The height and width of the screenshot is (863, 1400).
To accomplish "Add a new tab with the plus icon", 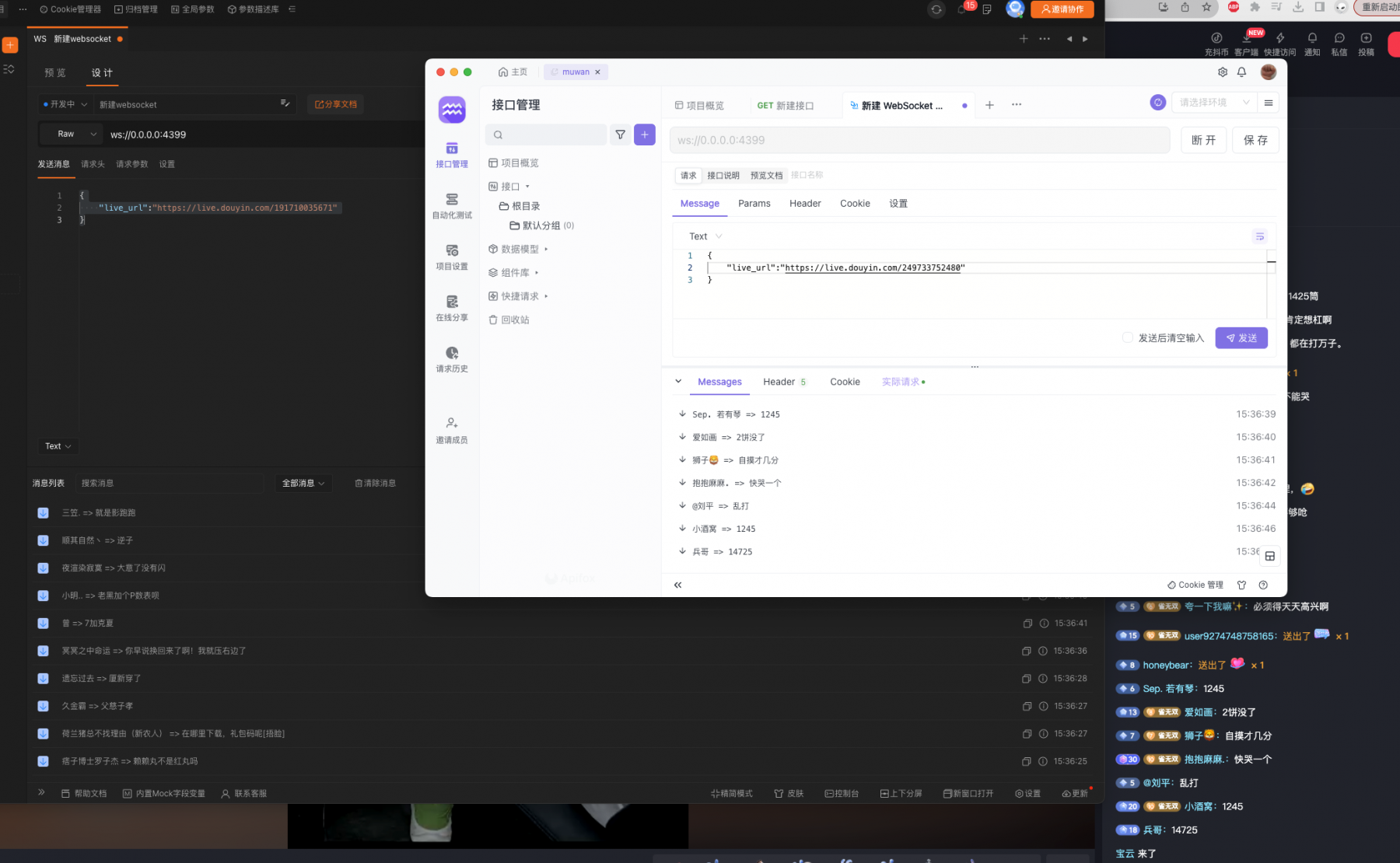I will [x=989, y=105].
